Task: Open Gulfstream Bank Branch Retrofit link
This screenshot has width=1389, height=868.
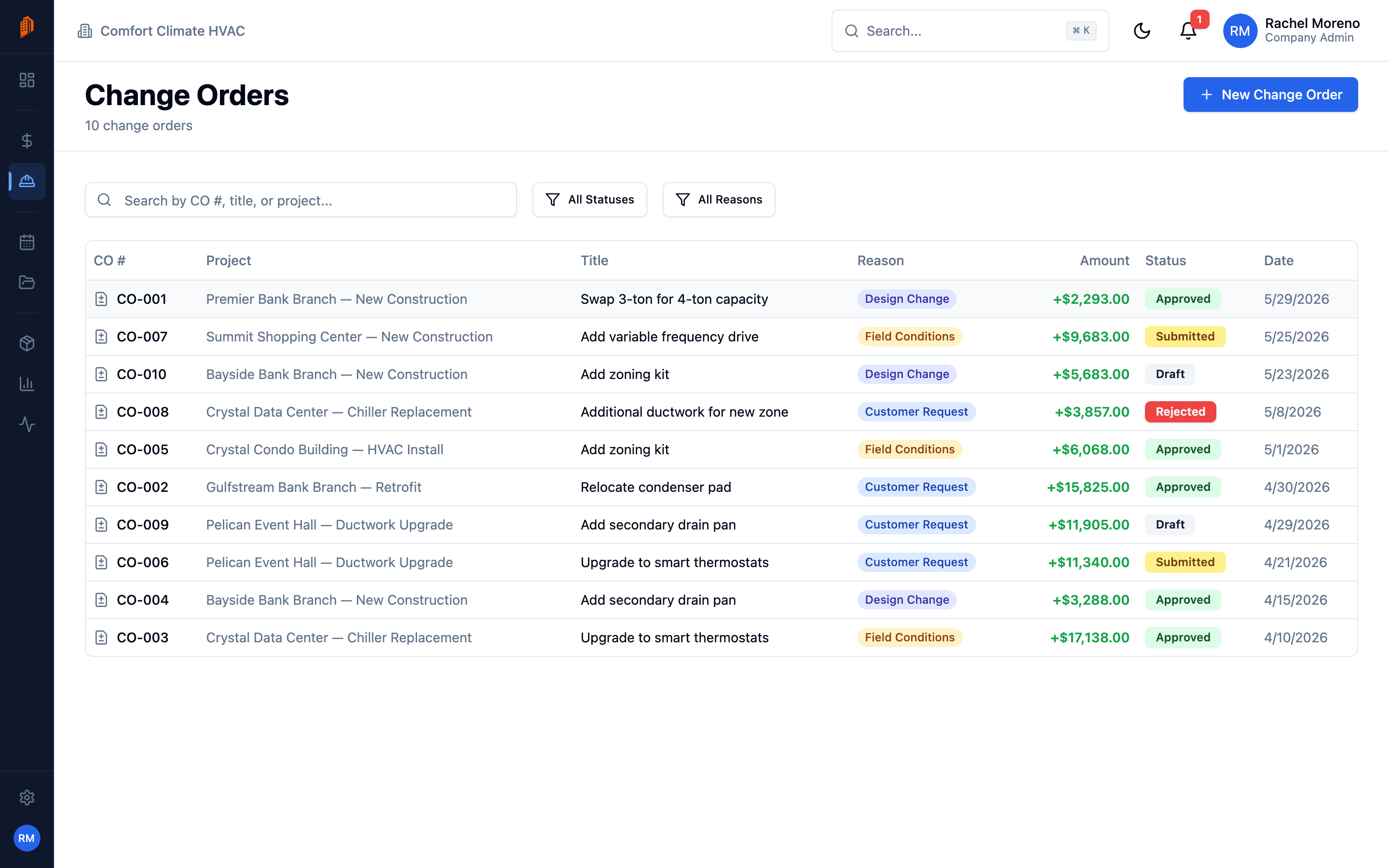Action: pos(313,487)
